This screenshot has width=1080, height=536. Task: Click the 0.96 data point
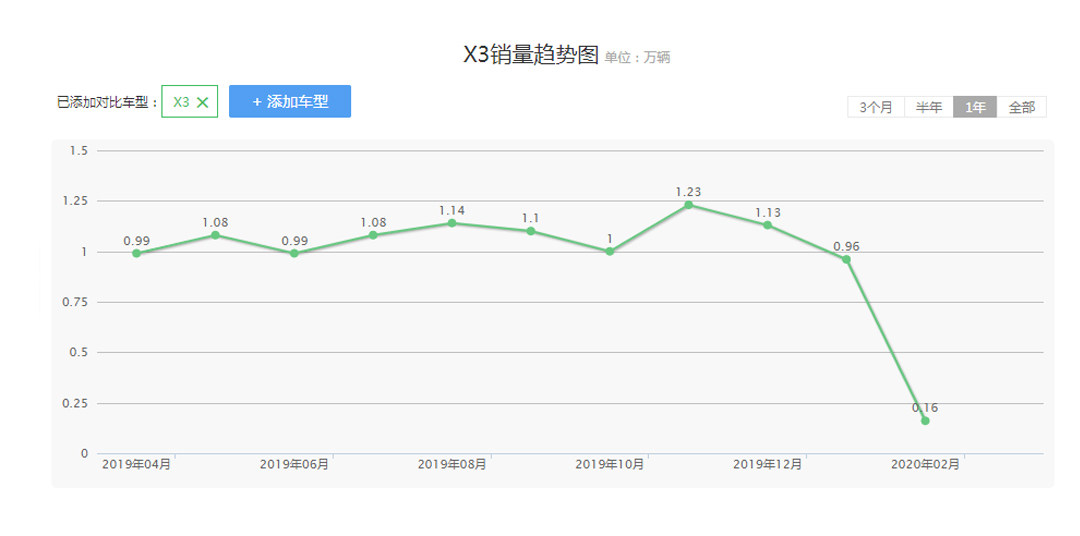[846, 259]
